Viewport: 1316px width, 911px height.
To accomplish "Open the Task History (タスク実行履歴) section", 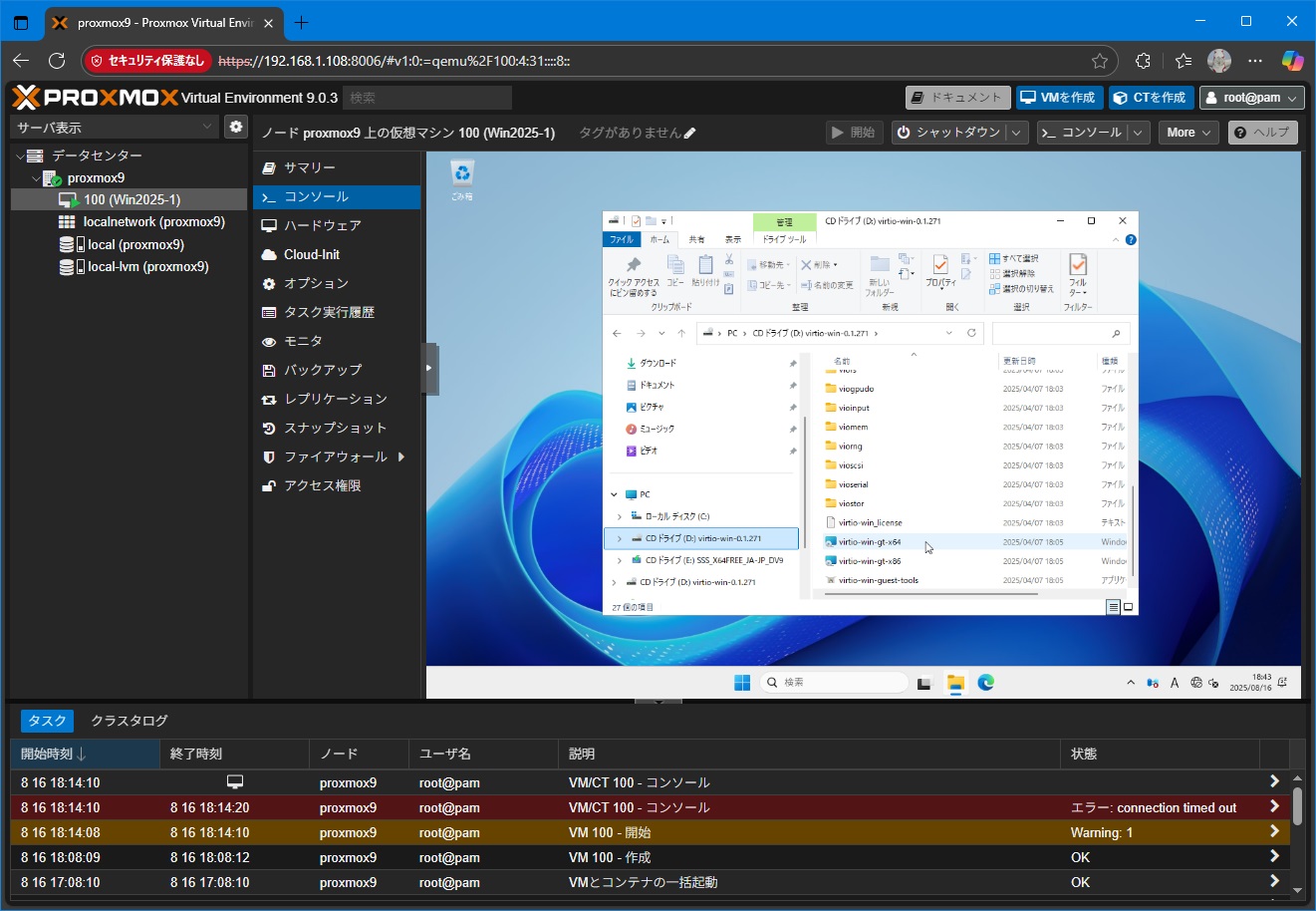I will (x=337, y=312).
